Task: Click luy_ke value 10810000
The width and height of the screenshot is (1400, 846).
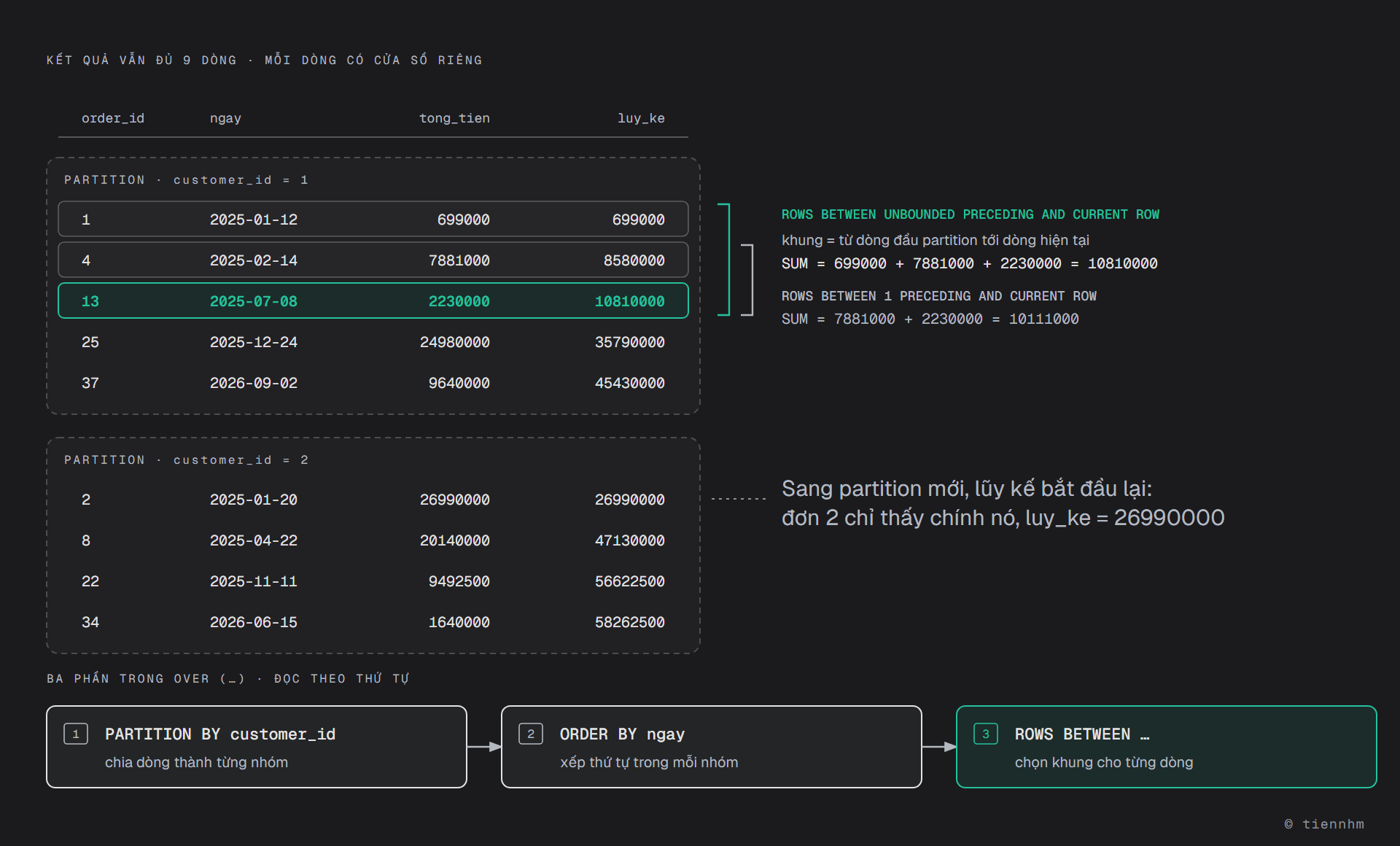Action: 629,301
